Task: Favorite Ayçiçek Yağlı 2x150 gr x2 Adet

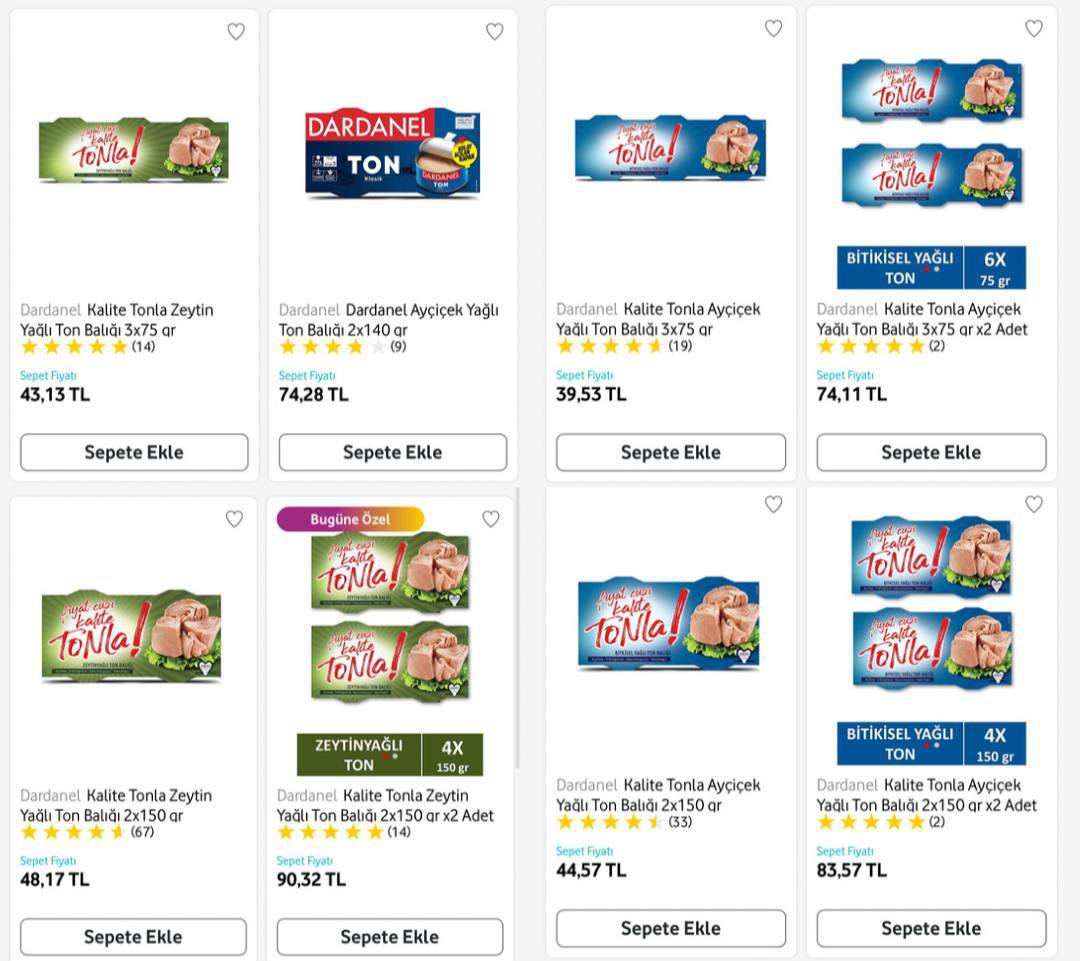Action: point(1034,505)
